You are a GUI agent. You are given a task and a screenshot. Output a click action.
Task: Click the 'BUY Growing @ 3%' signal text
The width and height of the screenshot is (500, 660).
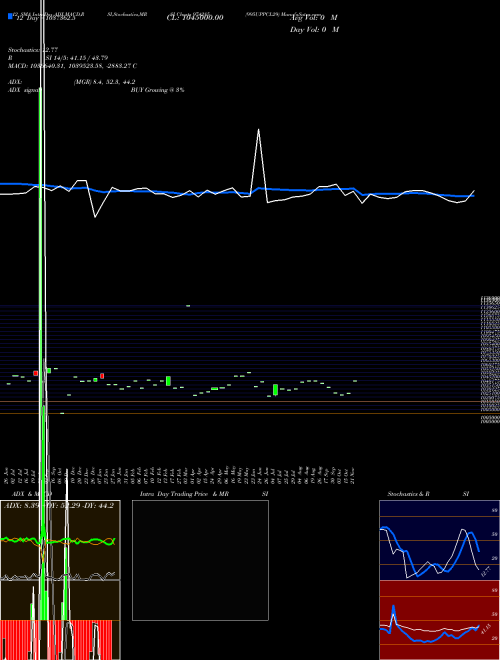157,90
